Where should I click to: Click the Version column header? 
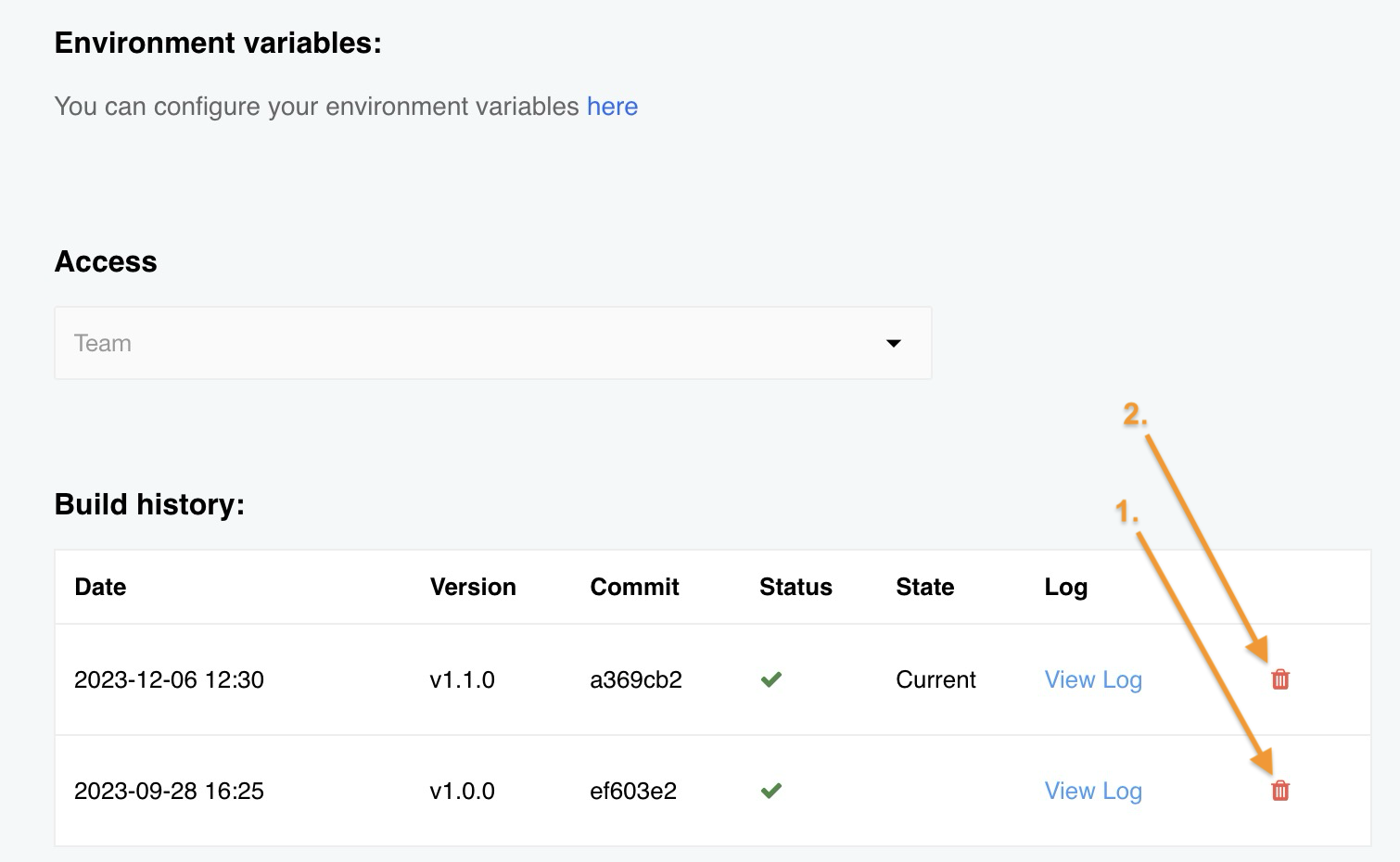click(473, 587)
